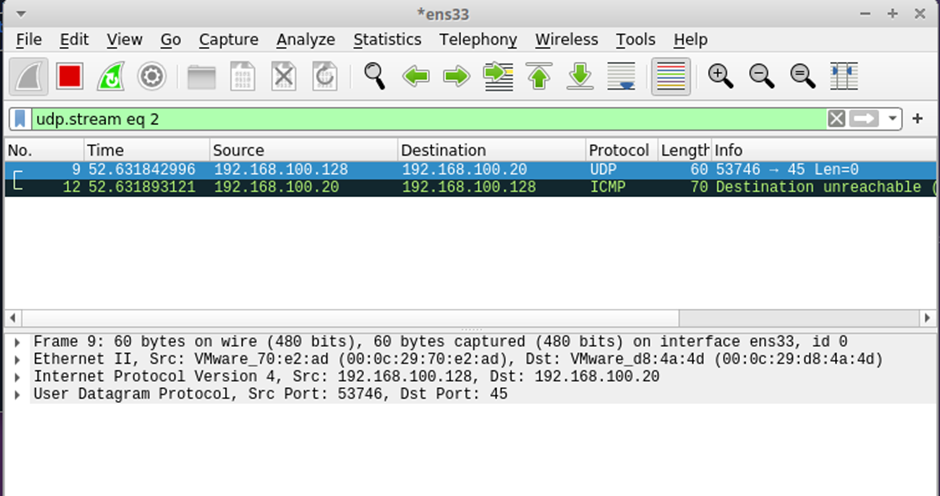Sort packets by the Time column
The height and width of the screenshot is (496, 940).
coord(147,150)
